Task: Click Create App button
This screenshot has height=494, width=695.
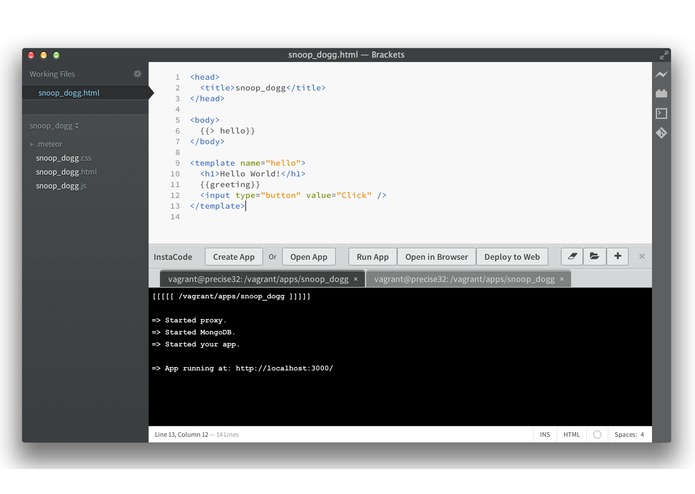Action: click(234, 257)
